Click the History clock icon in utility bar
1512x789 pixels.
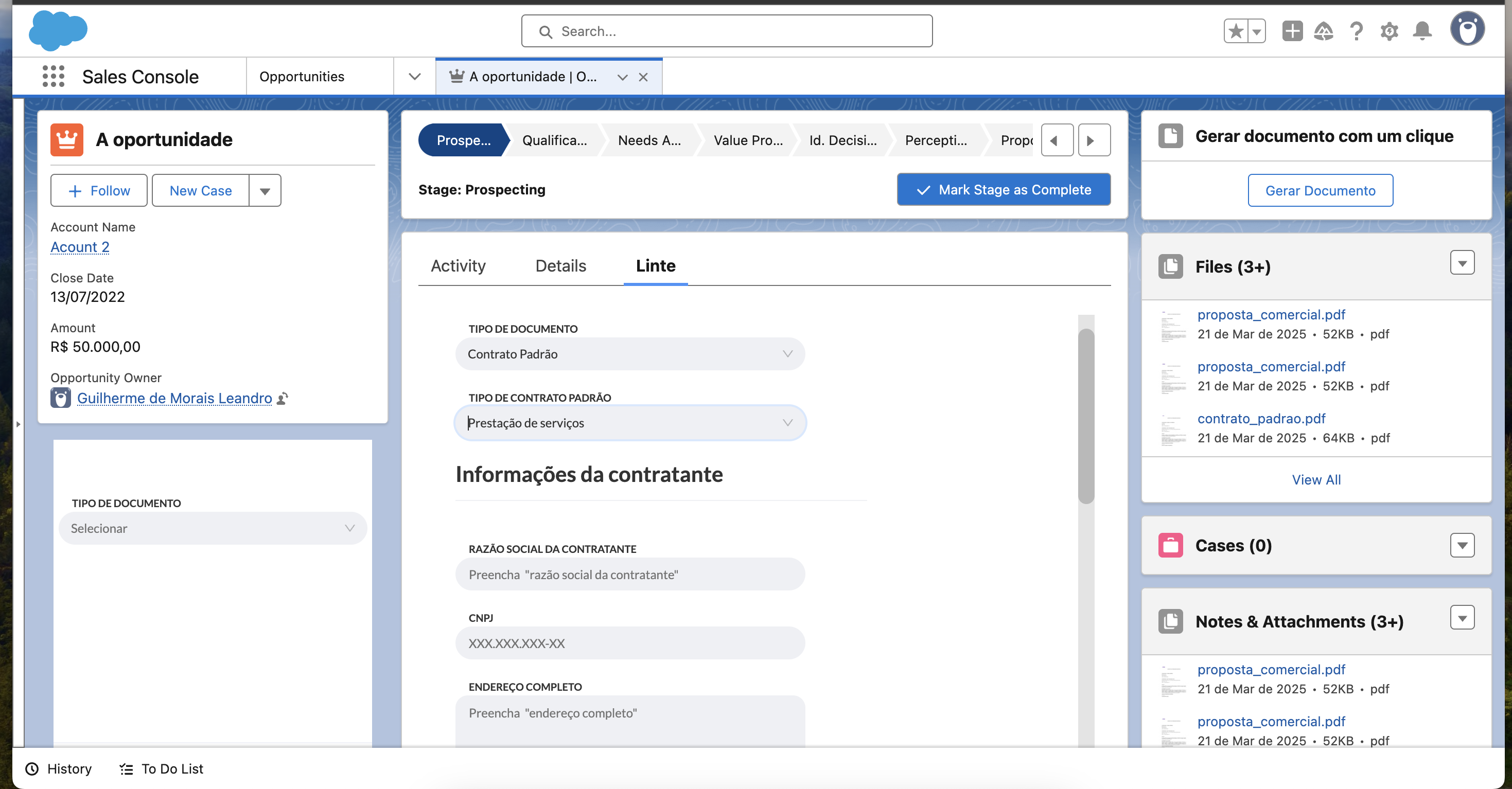point(32,768)
